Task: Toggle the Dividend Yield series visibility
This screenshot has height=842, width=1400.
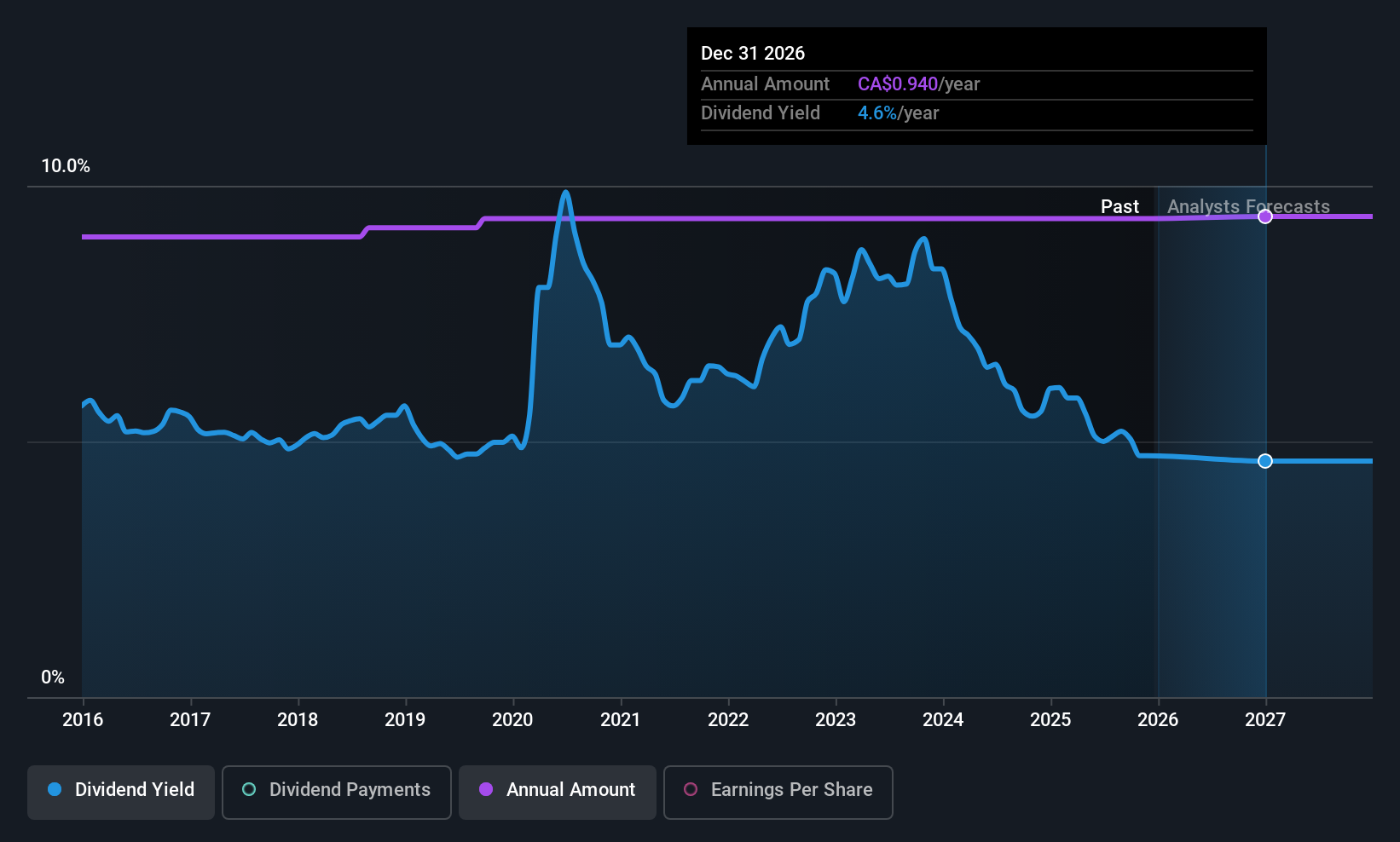Action: [120, 792]
